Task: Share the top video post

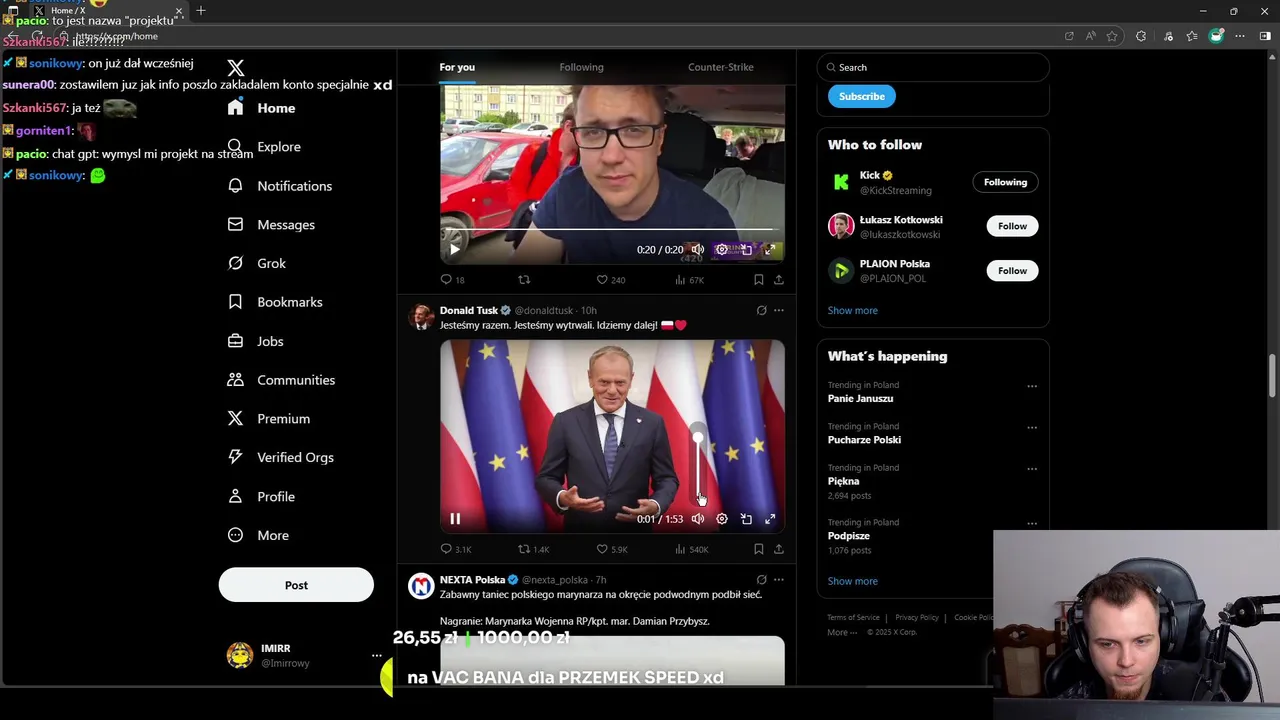Action: (x=778, y=280)
